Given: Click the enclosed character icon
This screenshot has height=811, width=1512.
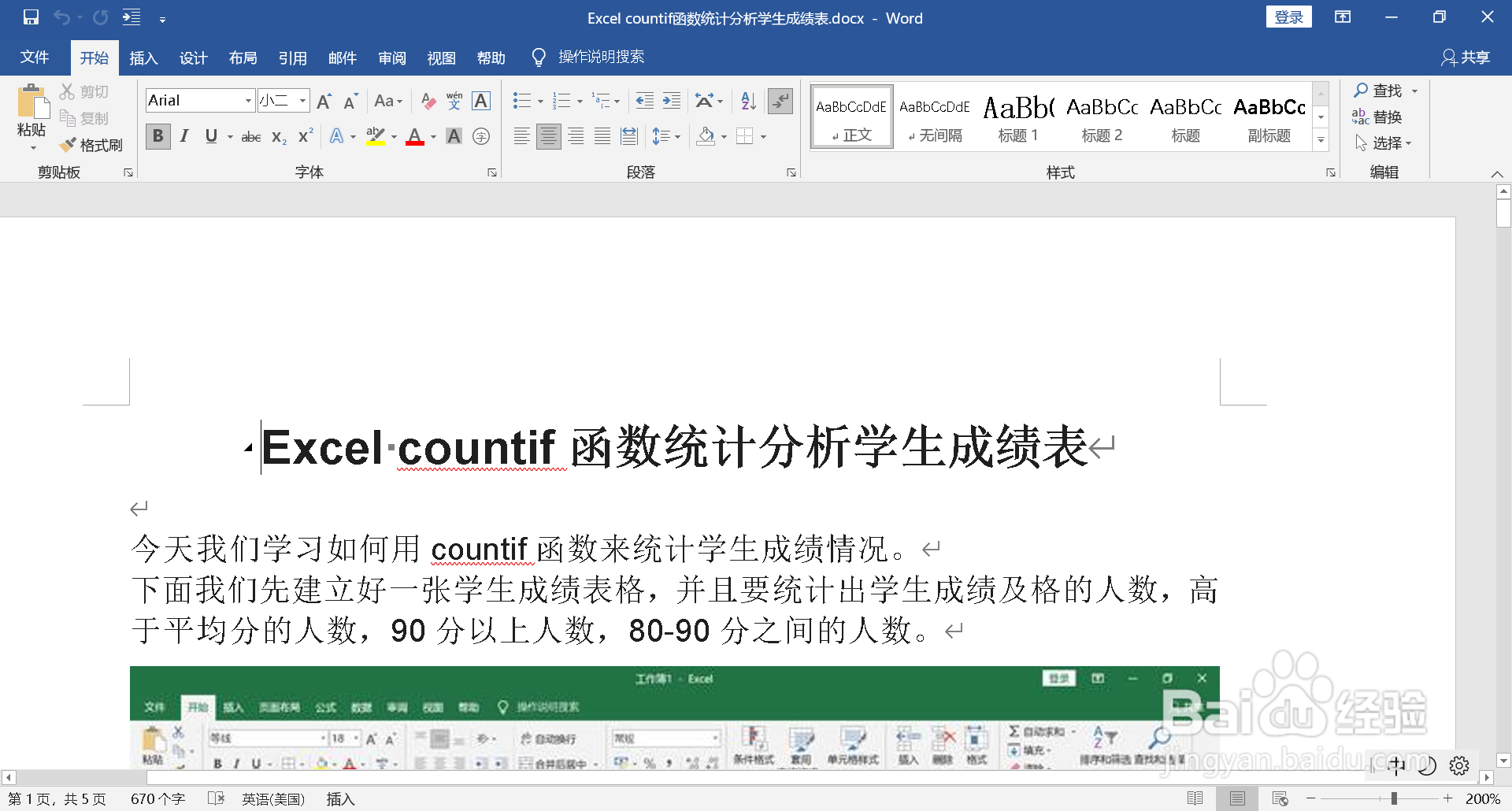Looking at the screenshot, I should 481,137.
